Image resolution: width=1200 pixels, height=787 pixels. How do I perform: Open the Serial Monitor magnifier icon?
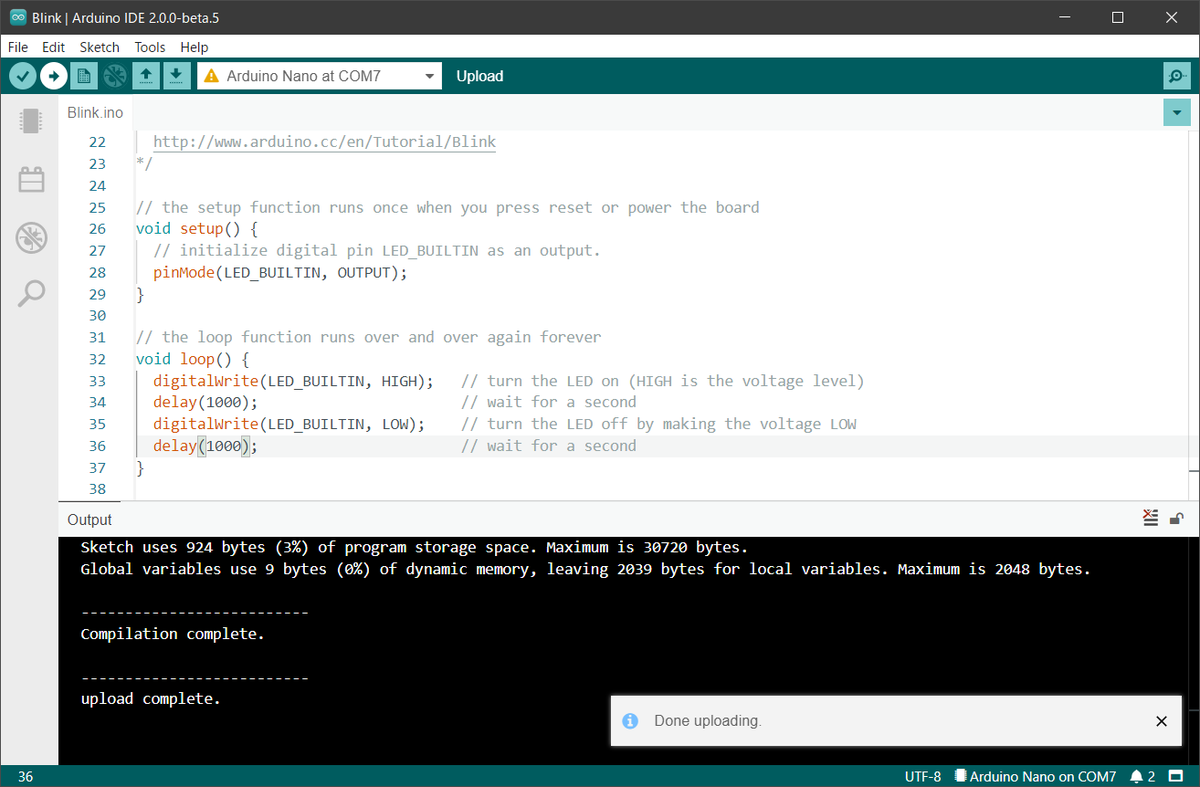point(1177,75)
